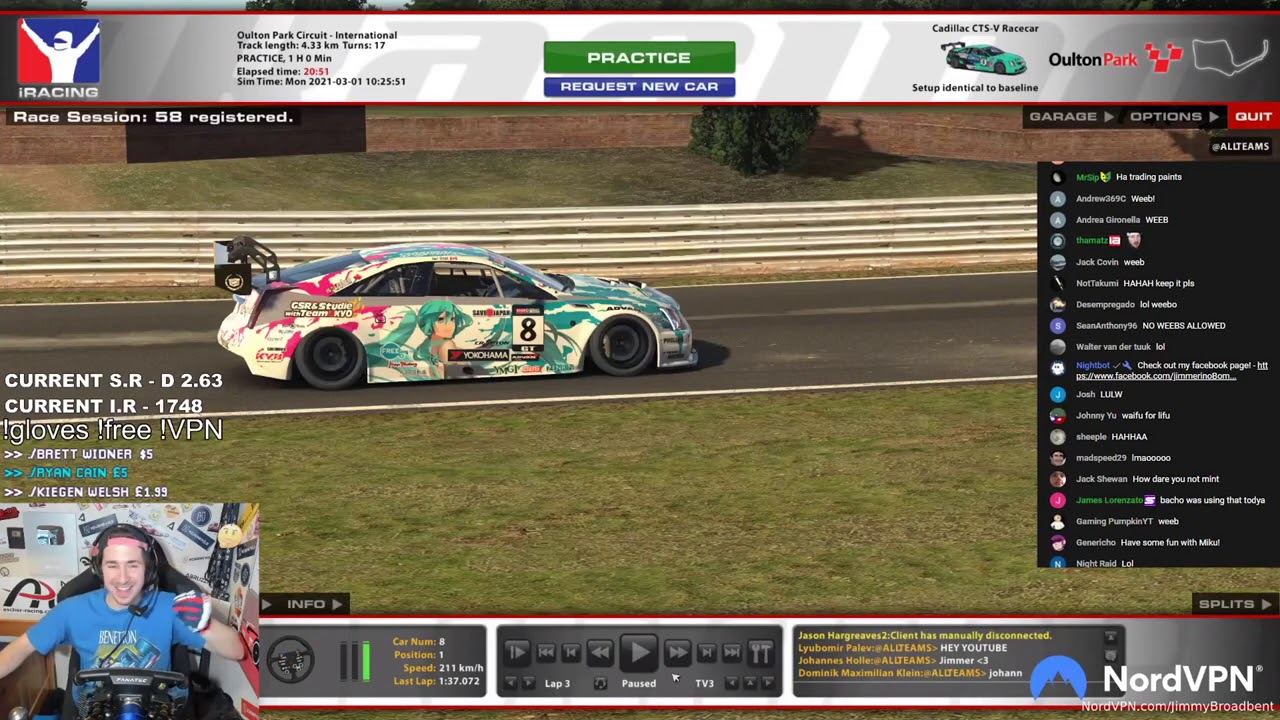
Task: Click the iRacing logo
Action: pos(59,58)
